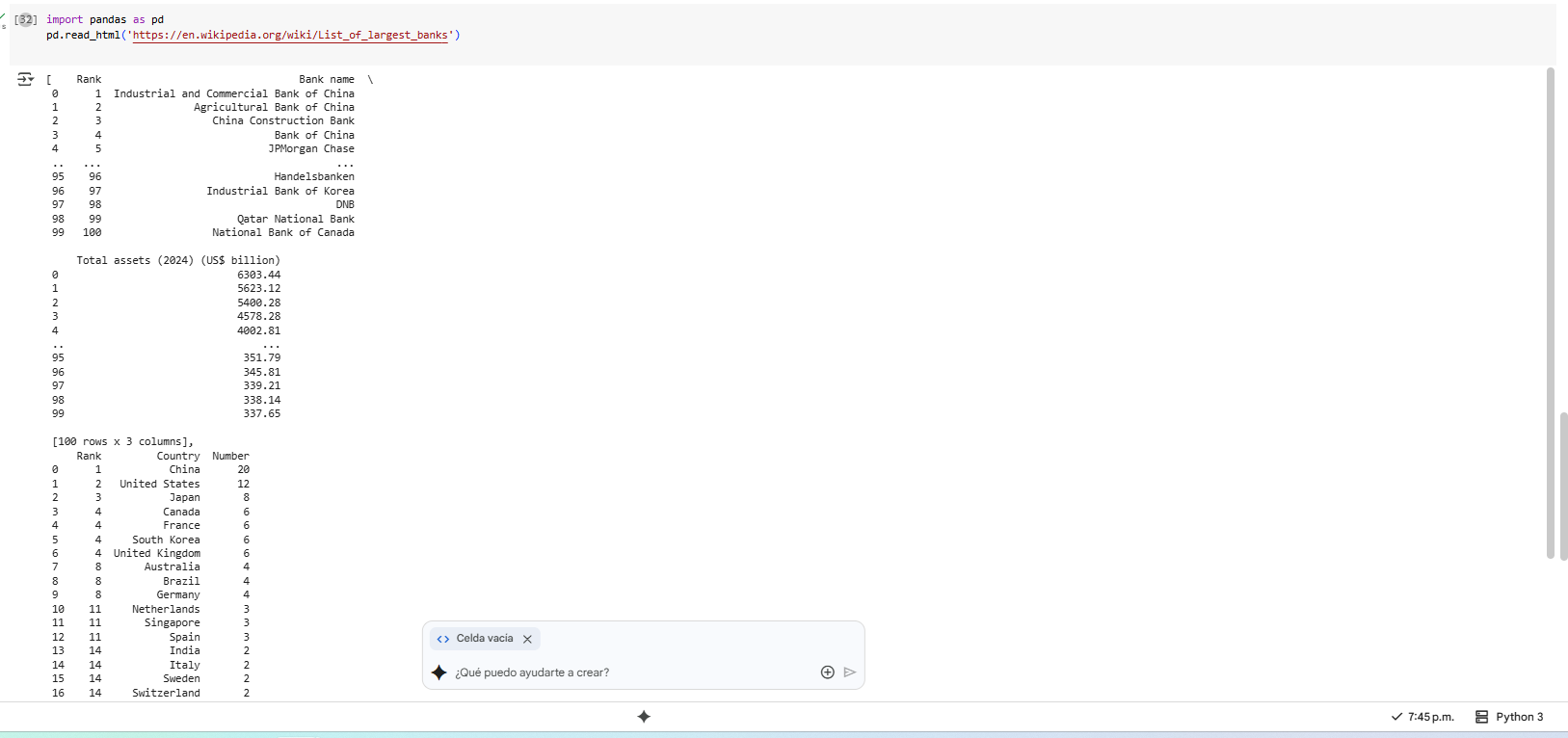The height and width of the screenshot is (738, 1568).
Task: Select 'Qatar National Bank' text
Action: pos(296,219)
